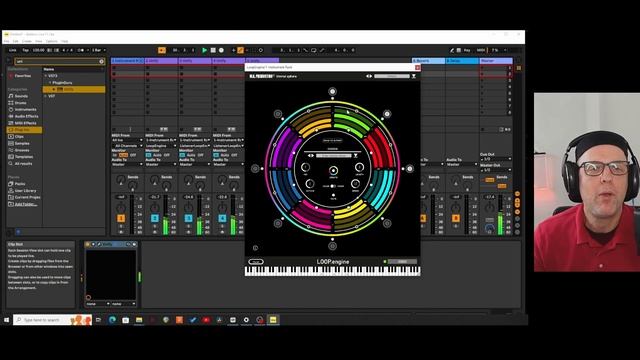The height and width of the screenshot is (360, 640).
Task: Open the View menu
Action: coord(39,41)
